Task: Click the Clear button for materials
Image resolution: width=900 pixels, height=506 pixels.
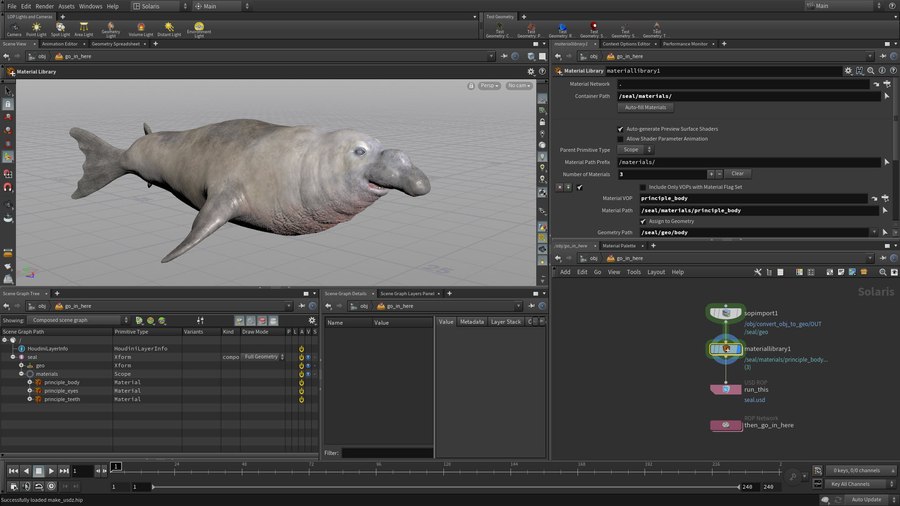Action: click(x=735, y=174)
